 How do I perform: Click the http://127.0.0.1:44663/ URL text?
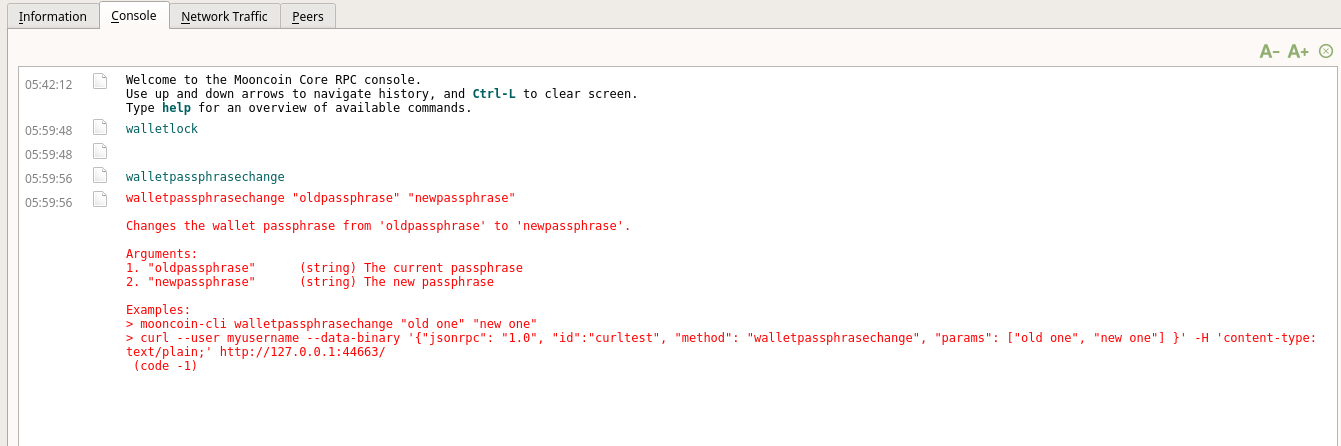pos(302,352)
